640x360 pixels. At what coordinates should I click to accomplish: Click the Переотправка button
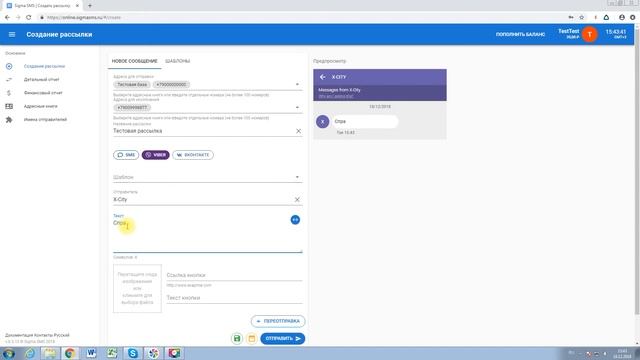click(x=278, y=321)
